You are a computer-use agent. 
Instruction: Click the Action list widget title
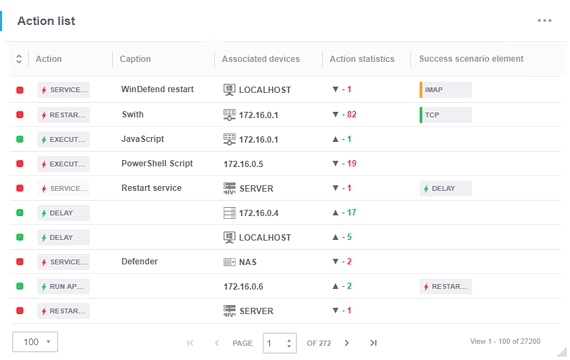tap(46, 21)
